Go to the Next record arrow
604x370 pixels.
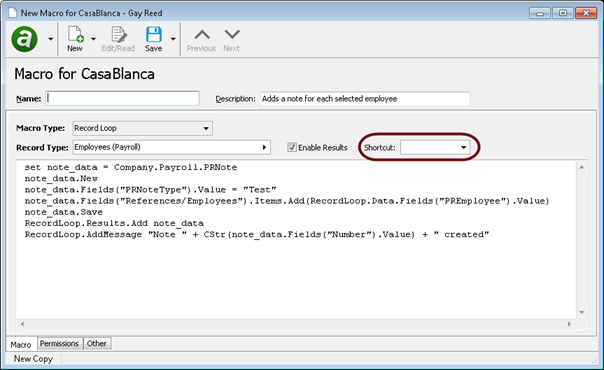(x=232, y=35)
